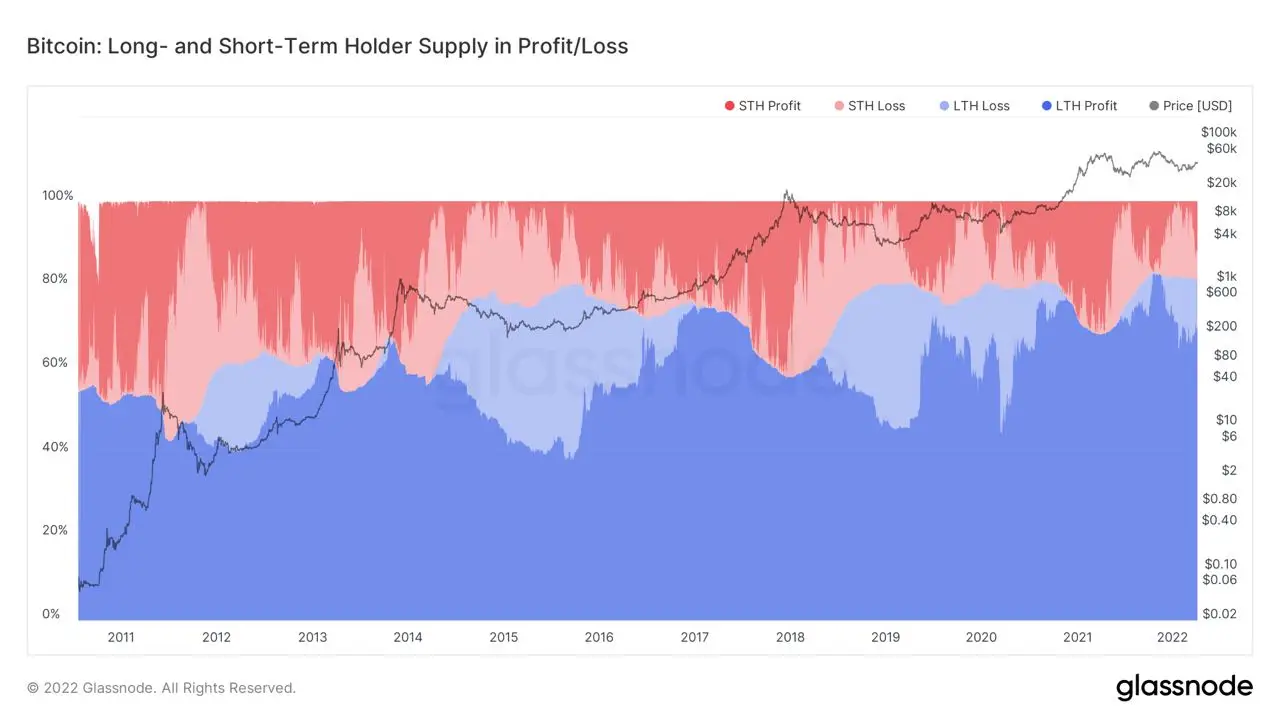The width and height of the screenshot is (1280, 720).
Task: Click the $100k label on the price axis
Action: coord(1219,132)
